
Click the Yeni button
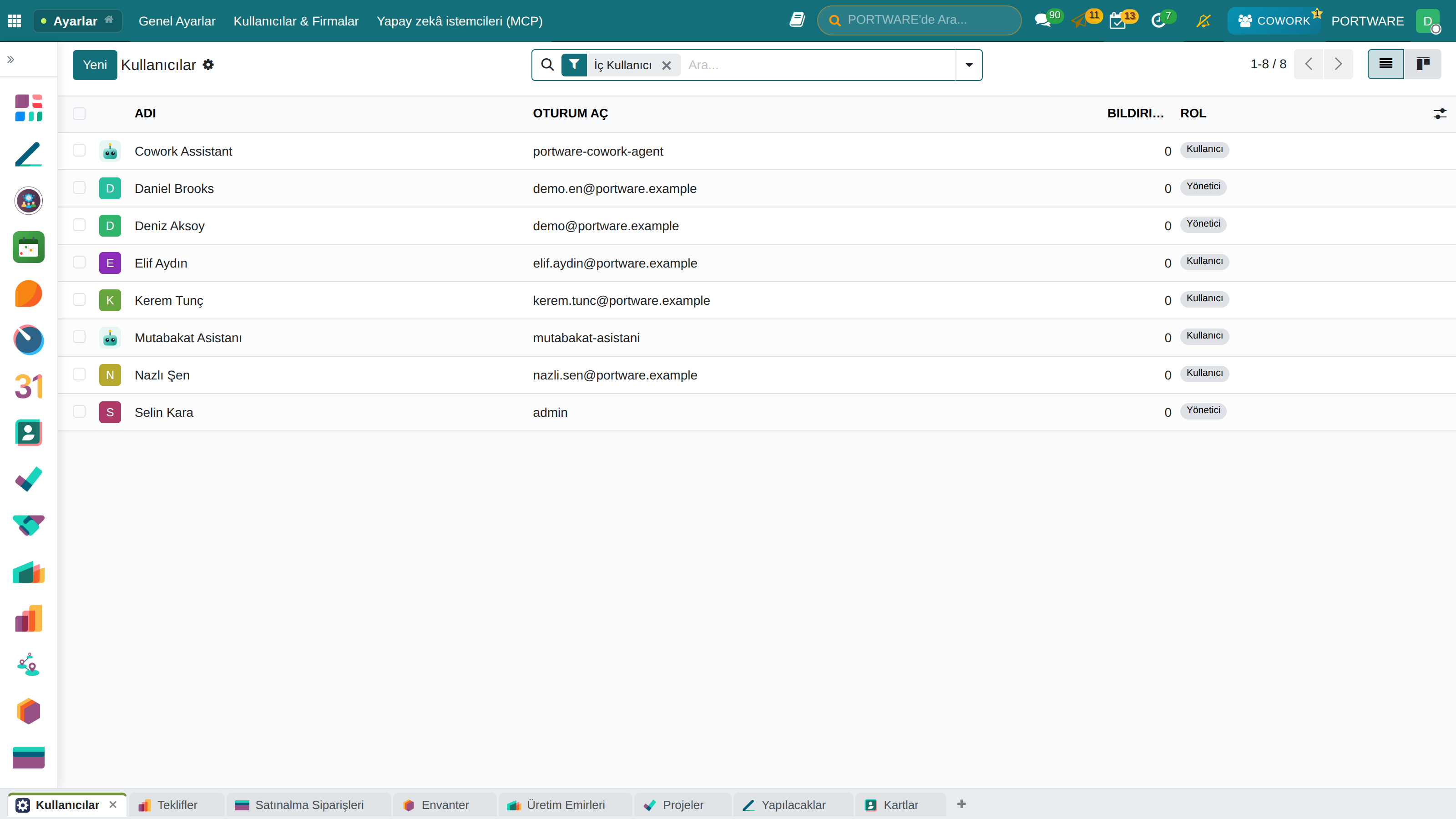pyautogui.click(x=94, y=65)
